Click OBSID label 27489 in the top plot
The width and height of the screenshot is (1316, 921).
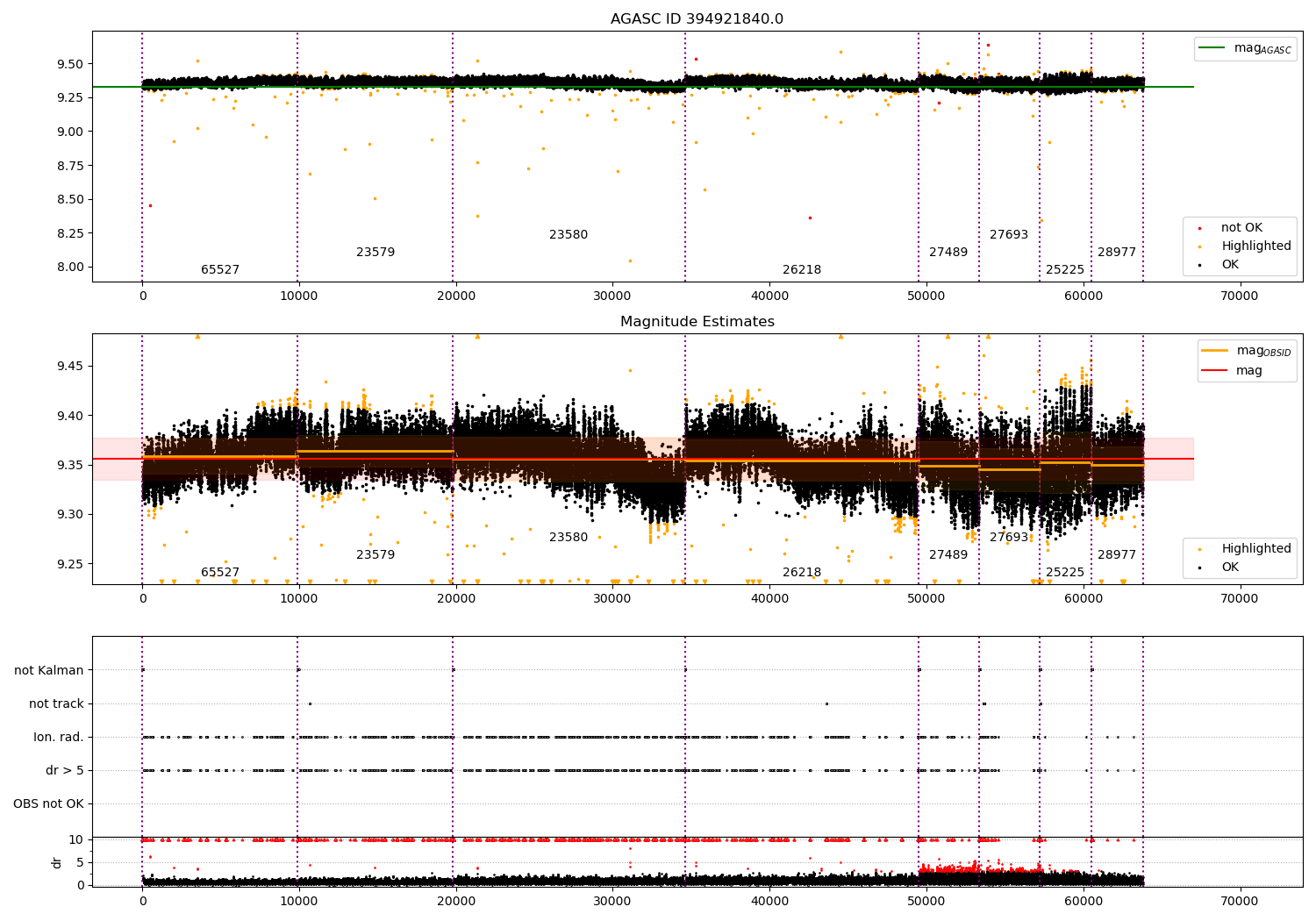tap(948, 253)
